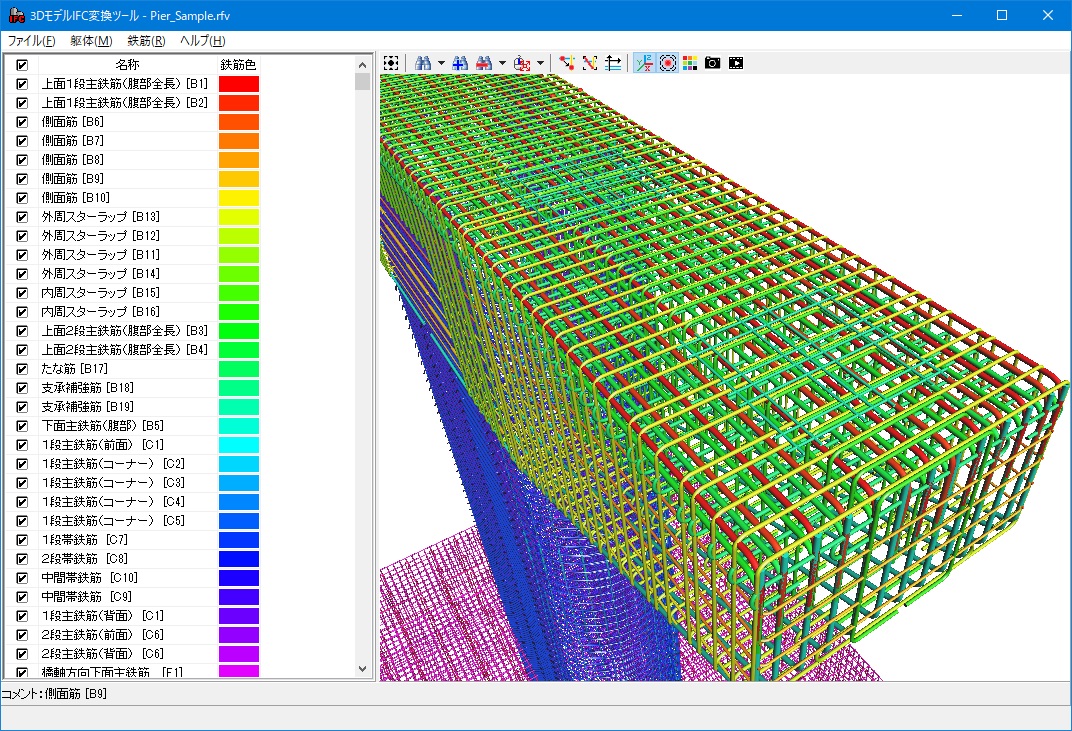The width and height of the screenshot is (1072, 731).
Task: Click the 鉄筋色 column header
Action: pos(238,65)
